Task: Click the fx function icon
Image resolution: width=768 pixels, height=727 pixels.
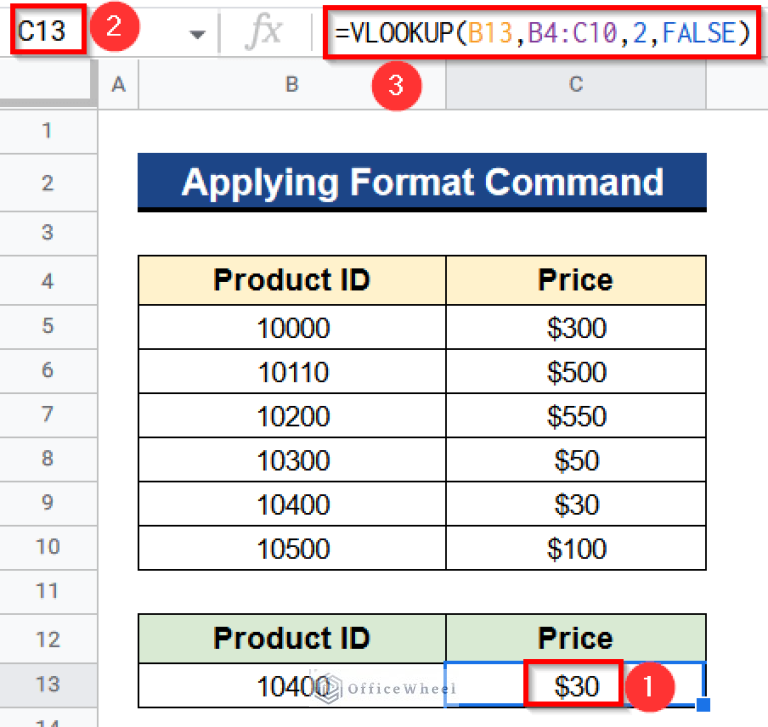Action: (x=264, y=33)
